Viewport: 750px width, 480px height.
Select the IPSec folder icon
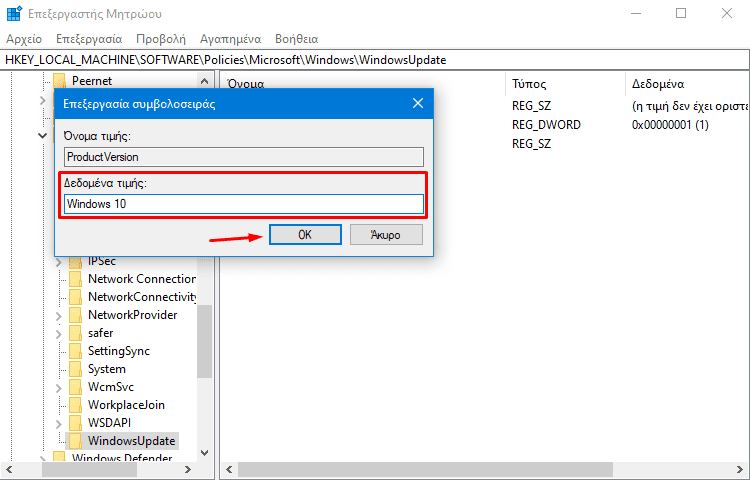(75, 262)
